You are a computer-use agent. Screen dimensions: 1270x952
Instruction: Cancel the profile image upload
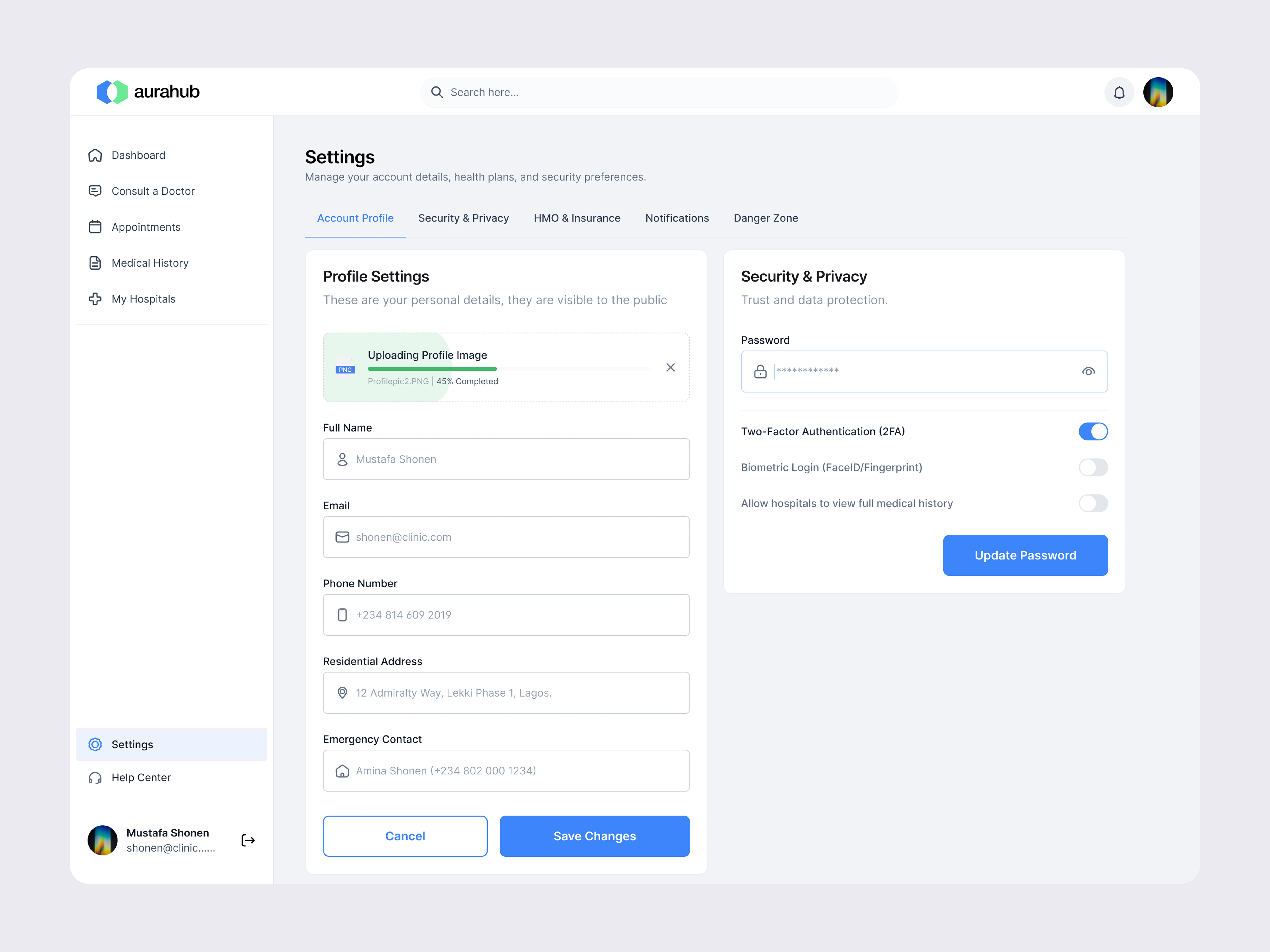pyautogui.click(x=670, y=367)
